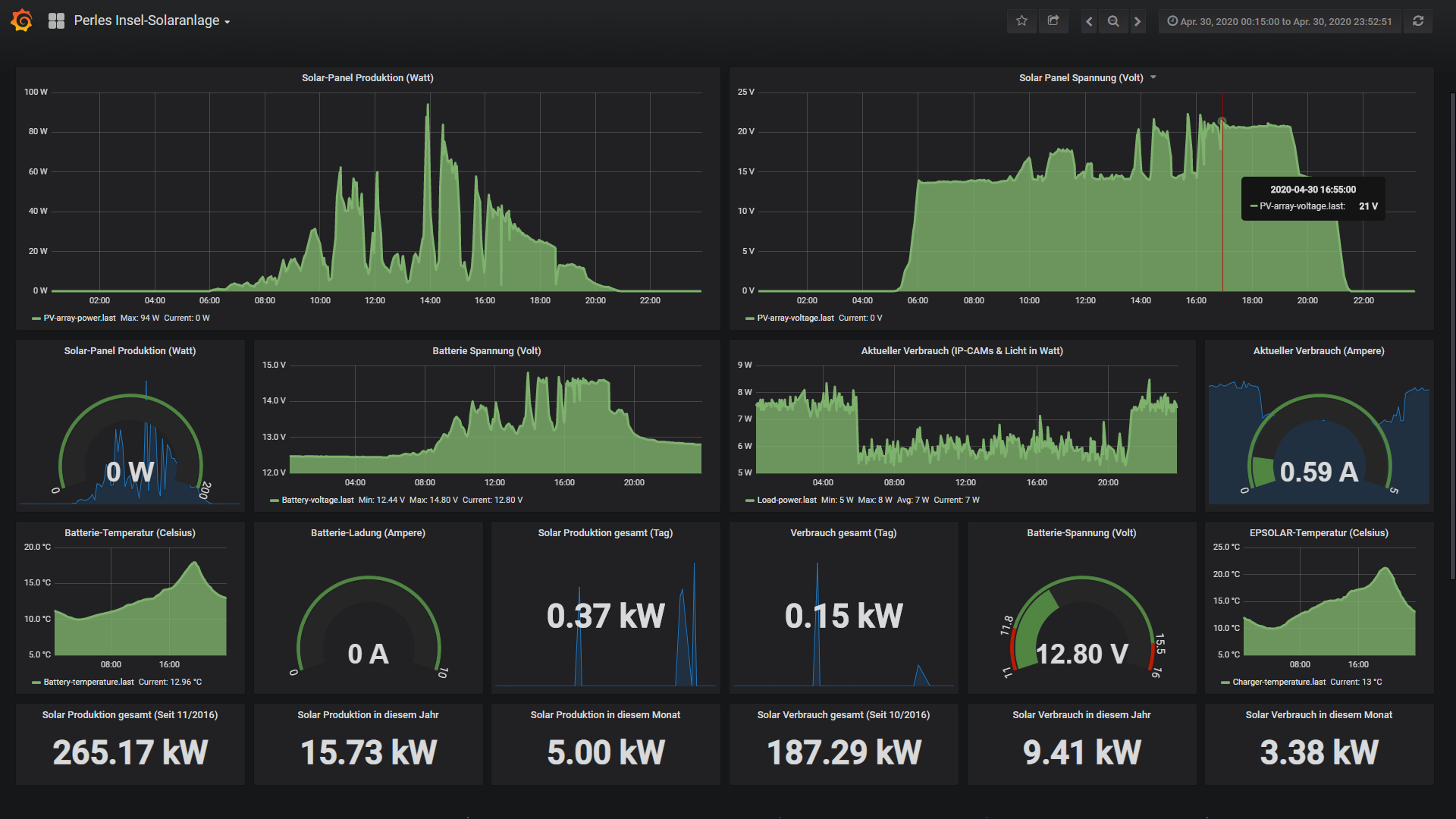Click Charger-temperature.last legend entry

pyautogui.click(x=1279, y=682)
